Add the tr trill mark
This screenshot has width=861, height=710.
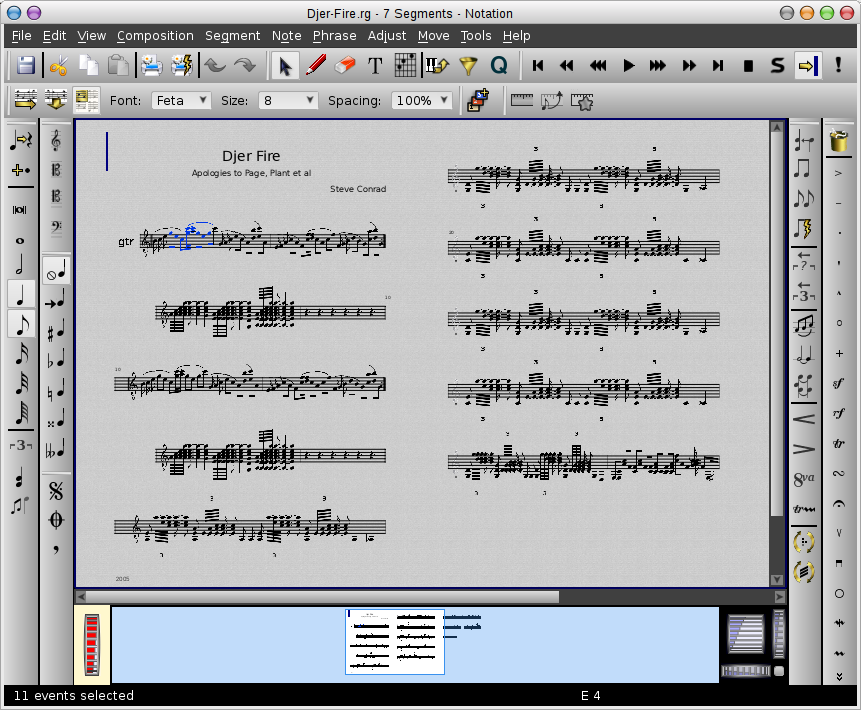[838, 443]
